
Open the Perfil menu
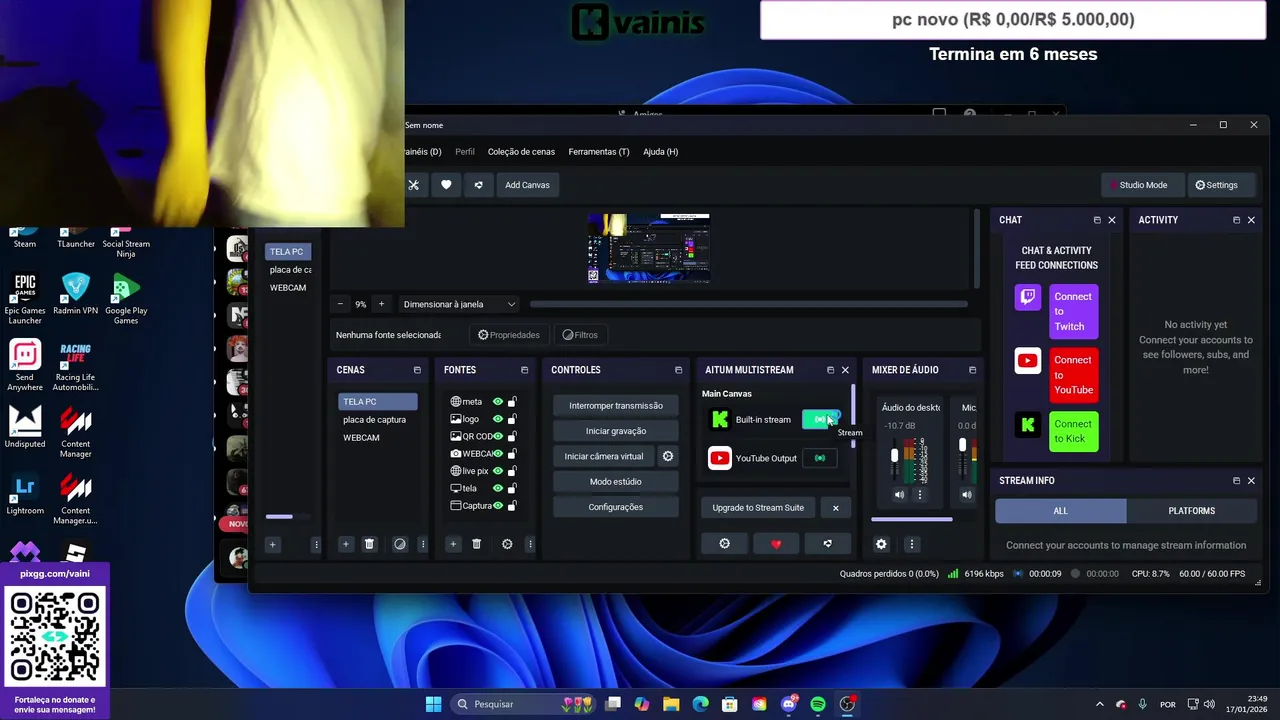tap(465, 152)
